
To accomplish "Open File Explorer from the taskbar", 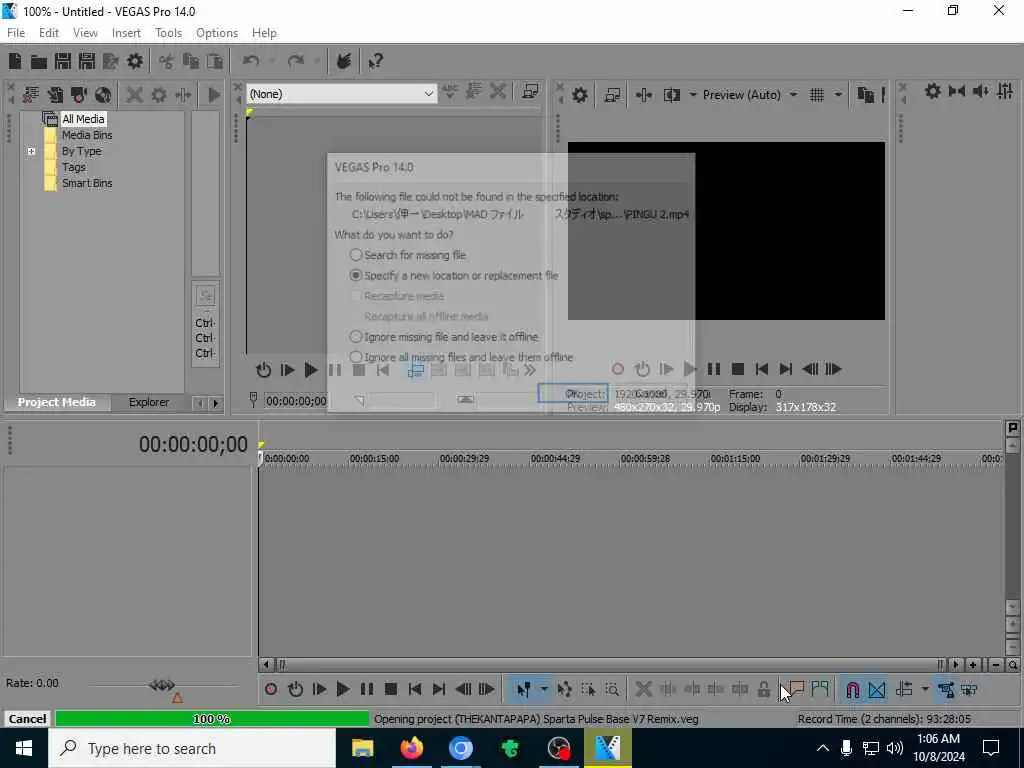I will point(362,748).
